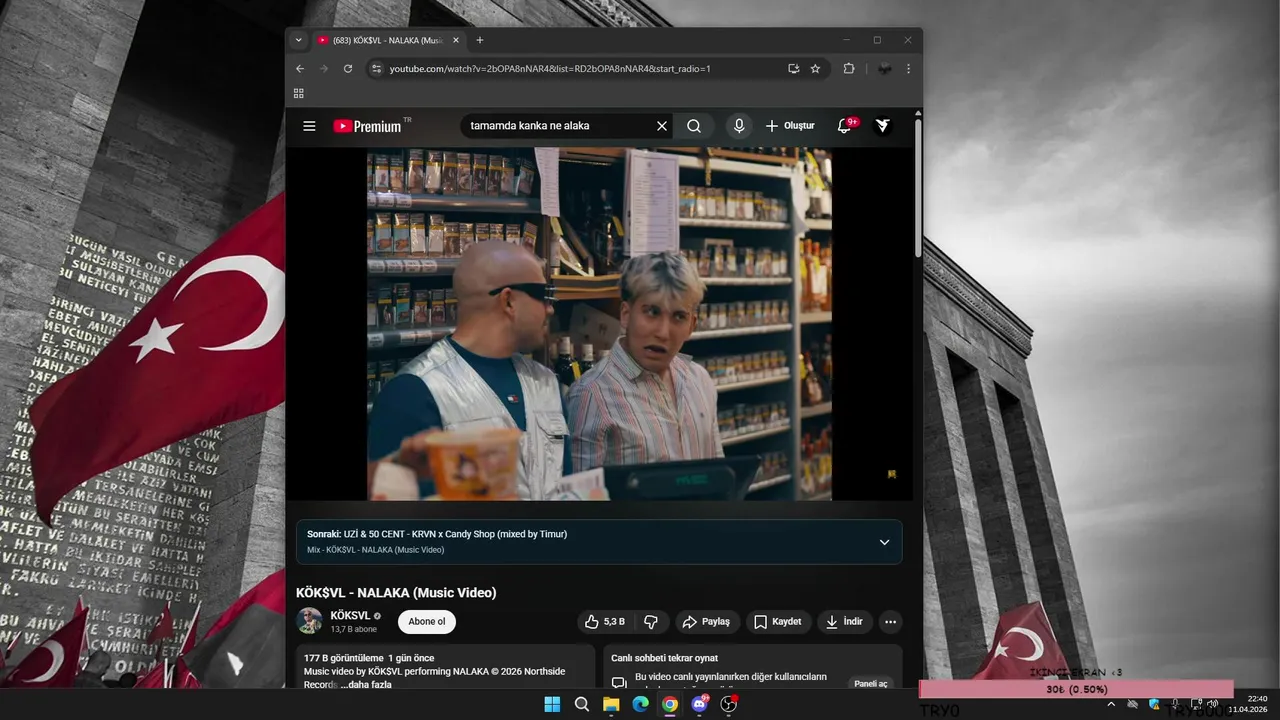Click the 30₺ (0.50%) progress bar overlay

(1076, 689)
